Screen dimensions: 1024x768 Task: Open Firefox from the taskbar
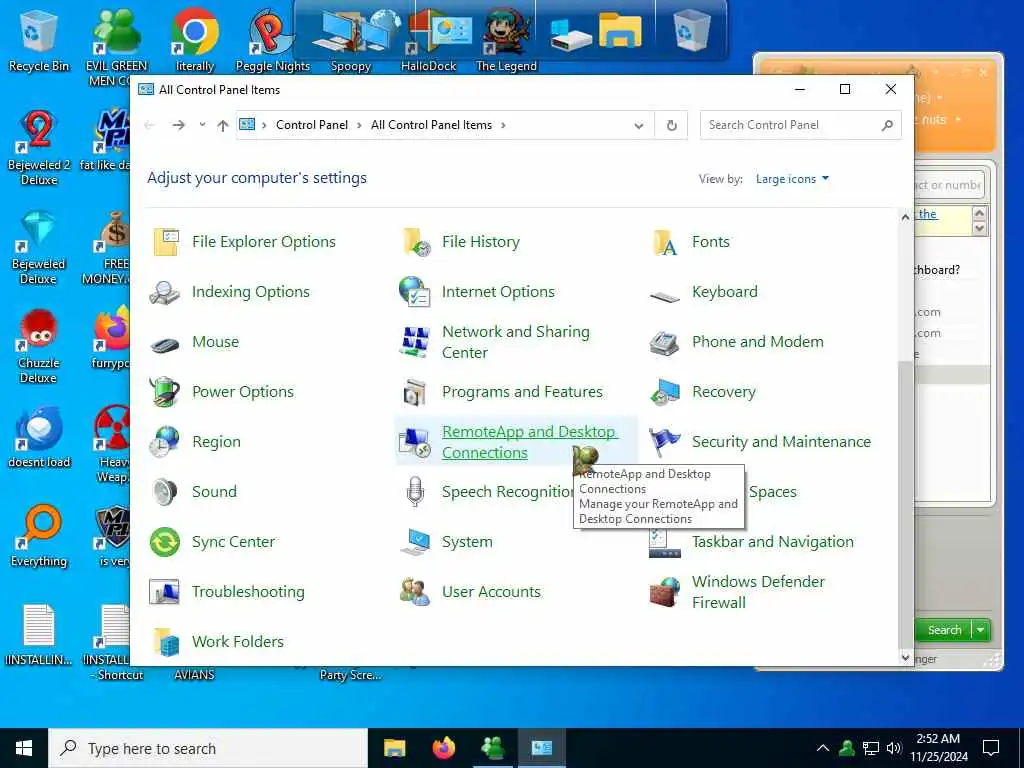pyautogui.click(x=443, y=748)
